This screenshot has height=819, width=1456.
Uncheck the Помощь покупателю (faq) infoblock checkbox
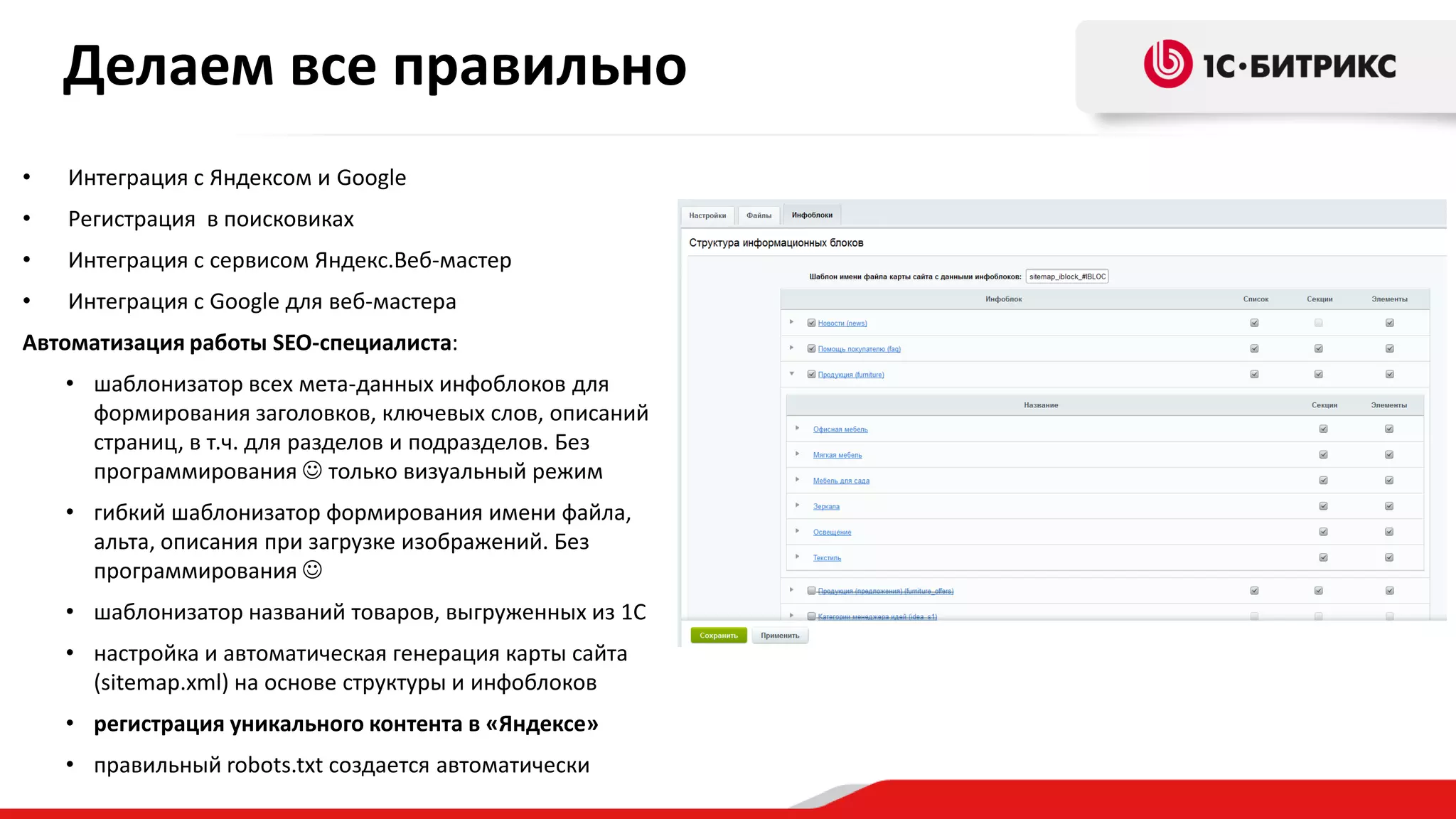[x=811, y=348]
